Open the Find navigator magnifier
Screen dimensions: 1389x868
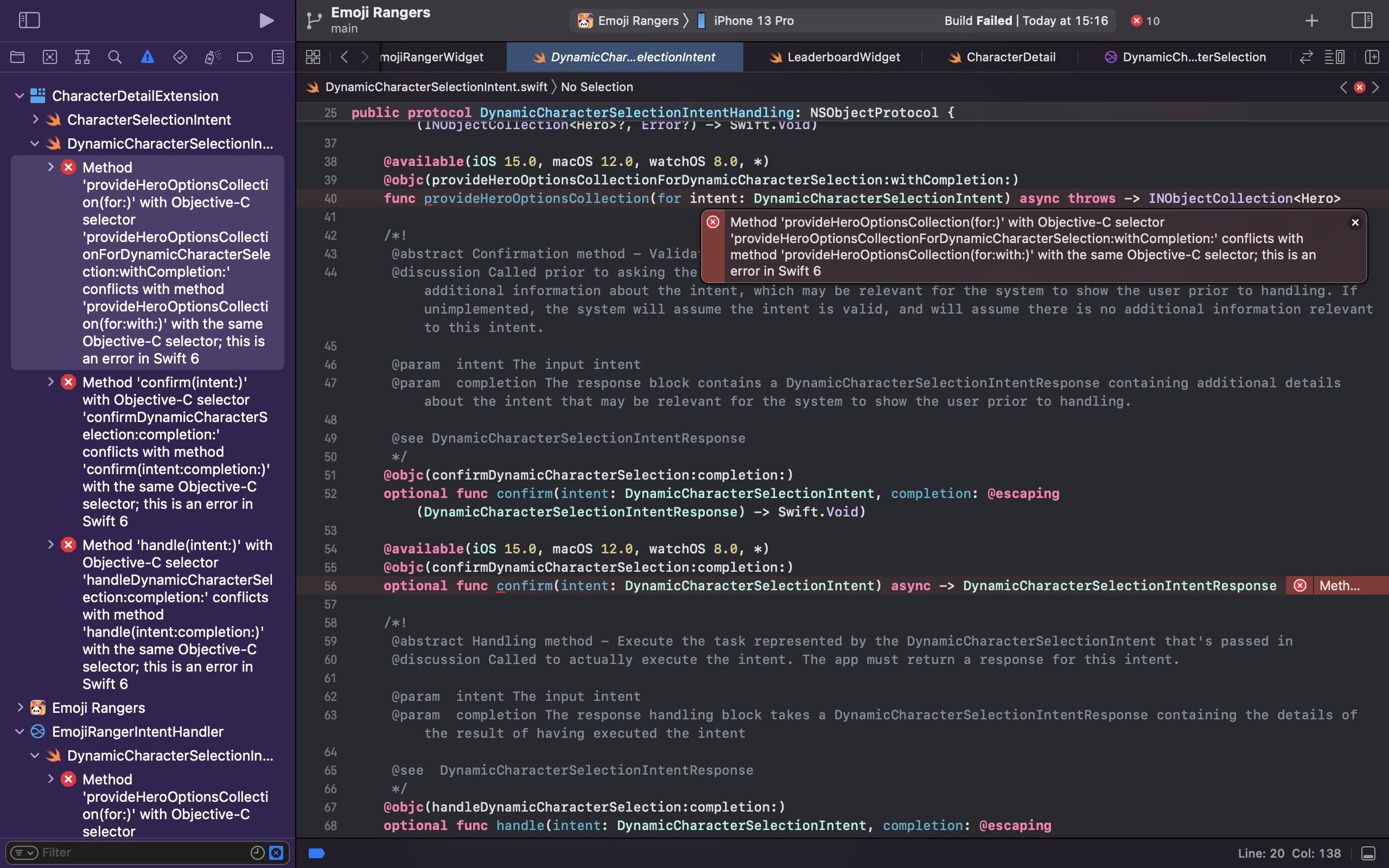[115, 57]
